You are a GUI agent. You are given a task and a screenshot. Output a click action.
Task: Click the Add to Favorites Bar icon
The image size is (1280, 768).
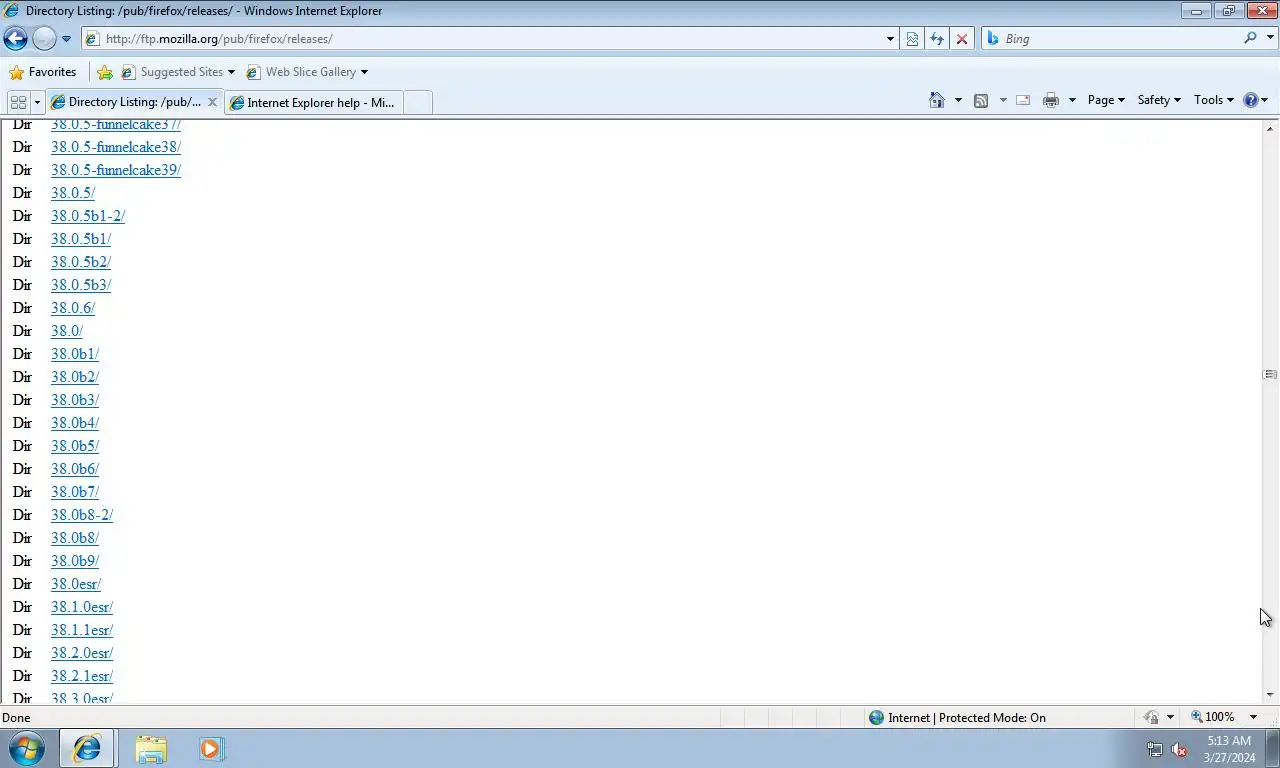point(105,72)
